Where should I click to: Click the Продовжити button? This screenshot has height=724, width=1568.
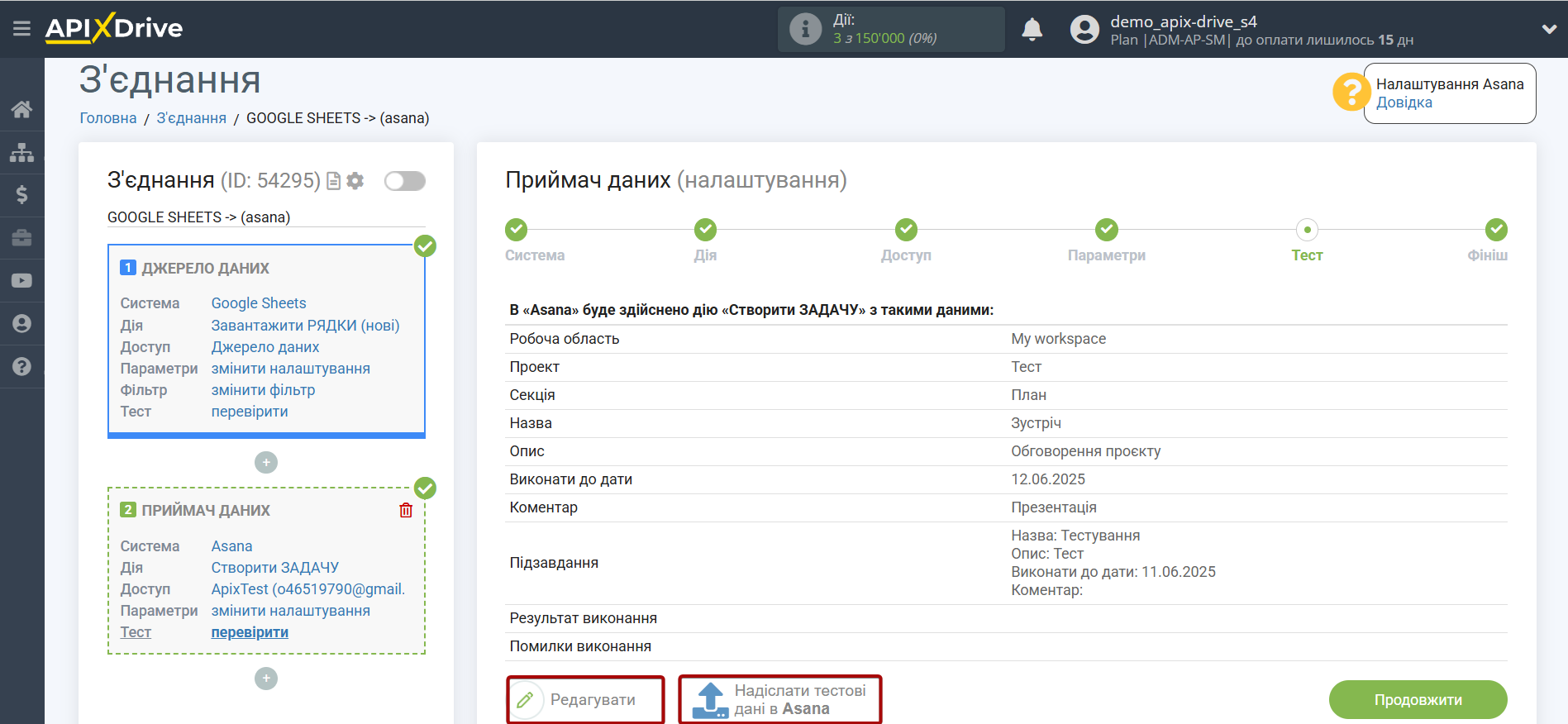tap(1418, 700)
